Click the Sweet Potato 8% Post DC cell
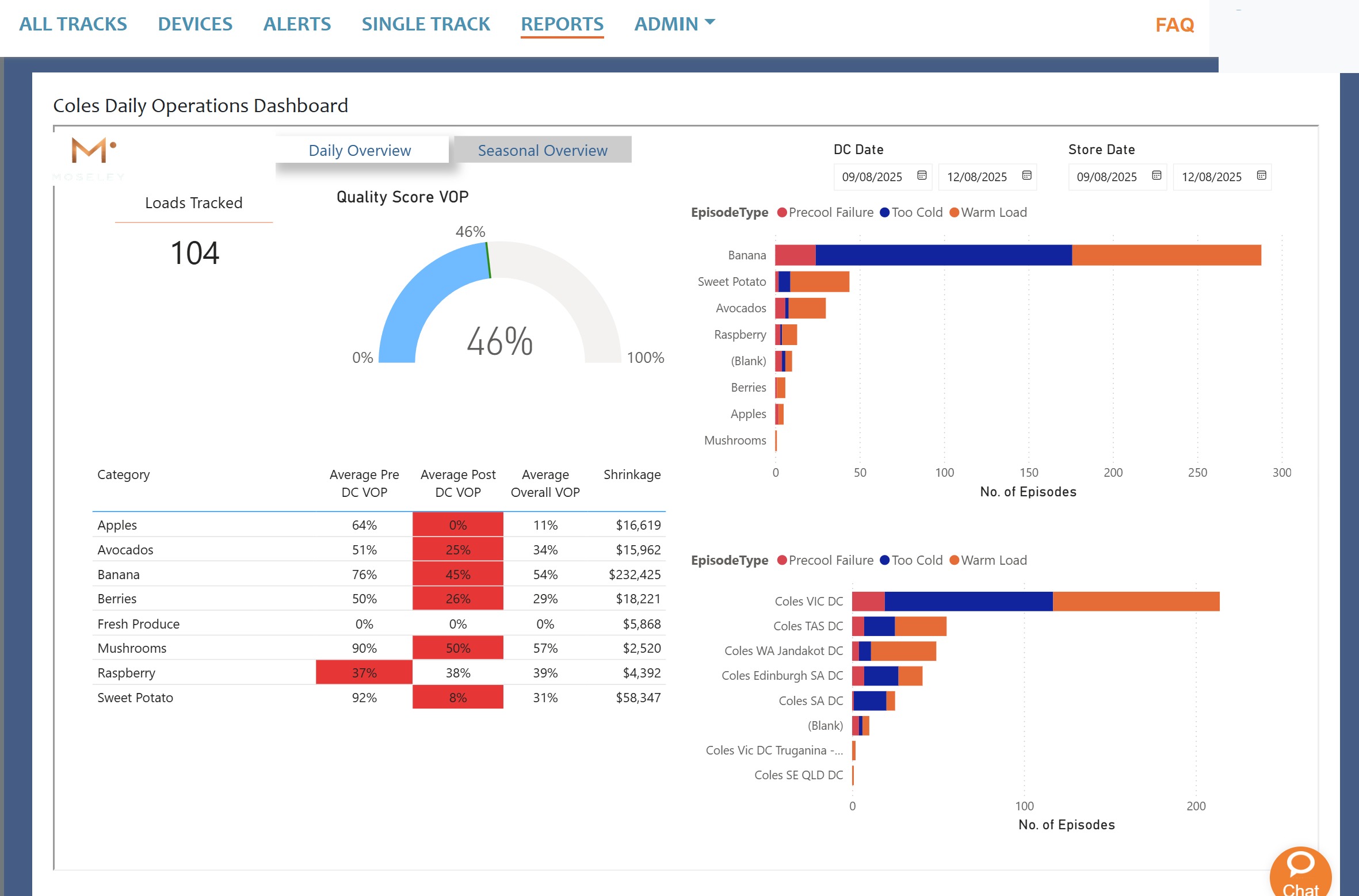This screenshot has height=896, width=1359. coord(458,697)
